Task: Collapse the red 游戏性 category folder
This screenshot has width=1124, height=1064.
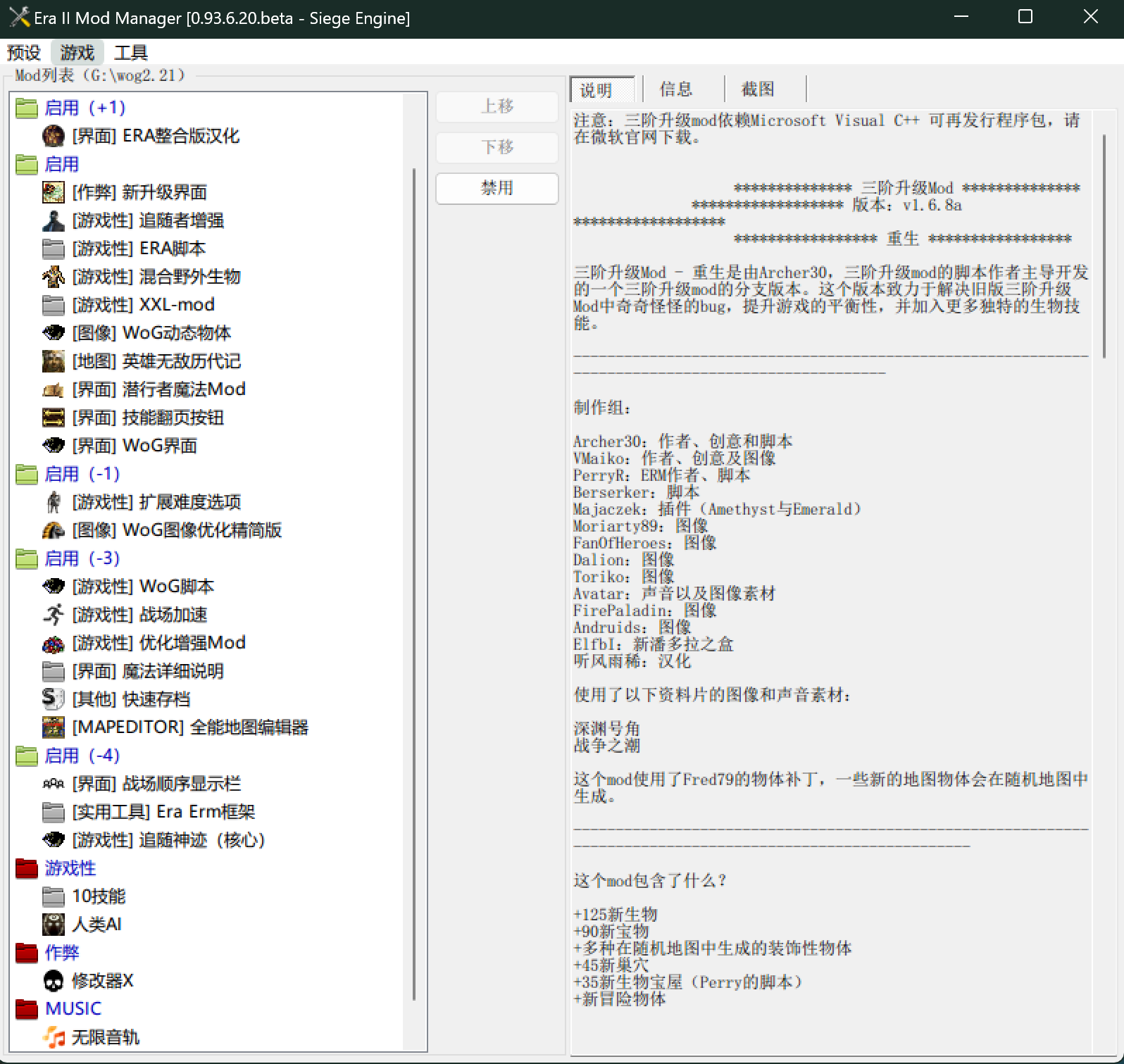Action: tap(27, 868)
